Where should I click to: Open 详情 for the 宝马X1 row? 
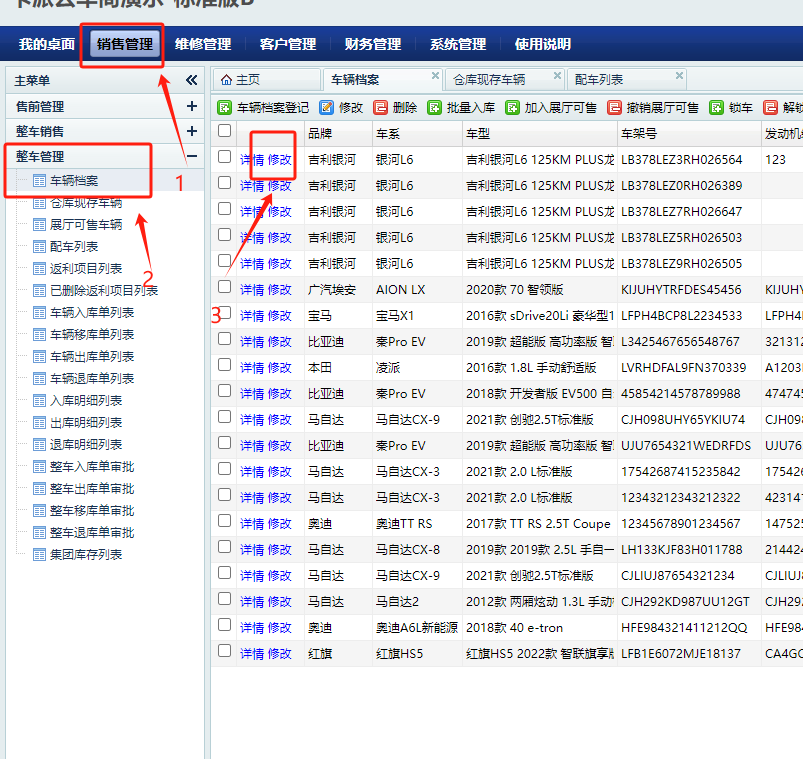pyautogui.click(x=252, y=315)
